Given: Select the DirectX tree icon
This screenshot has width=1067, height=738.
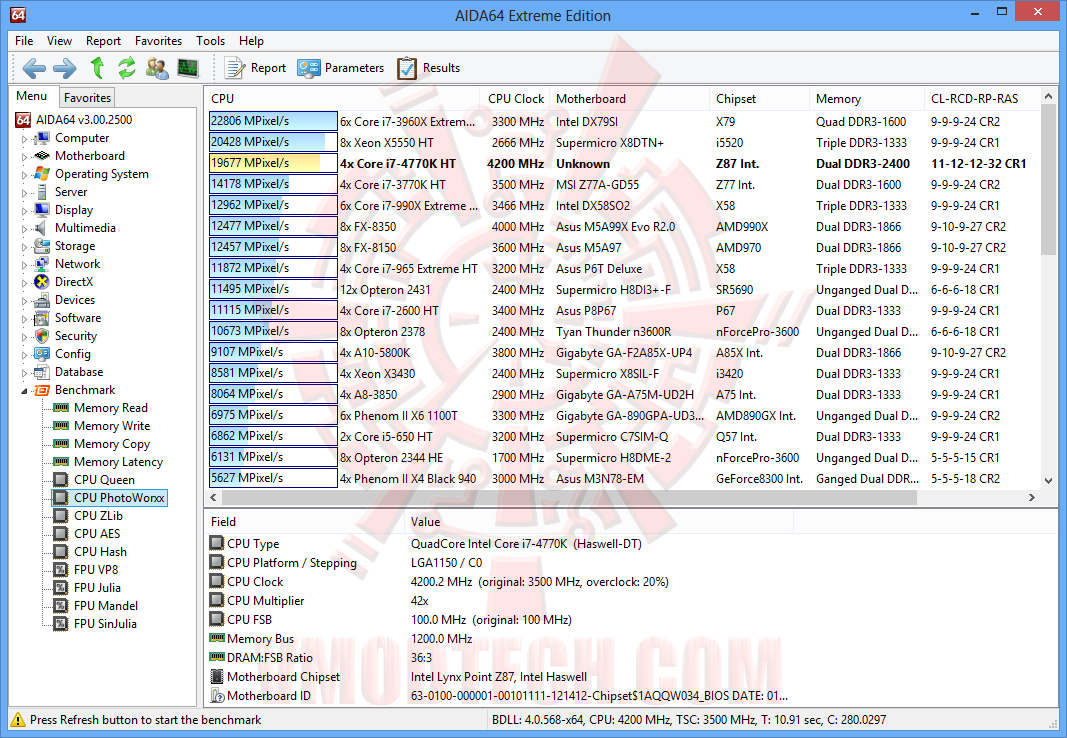Looking at the screenshot, I should pos(42,282).
